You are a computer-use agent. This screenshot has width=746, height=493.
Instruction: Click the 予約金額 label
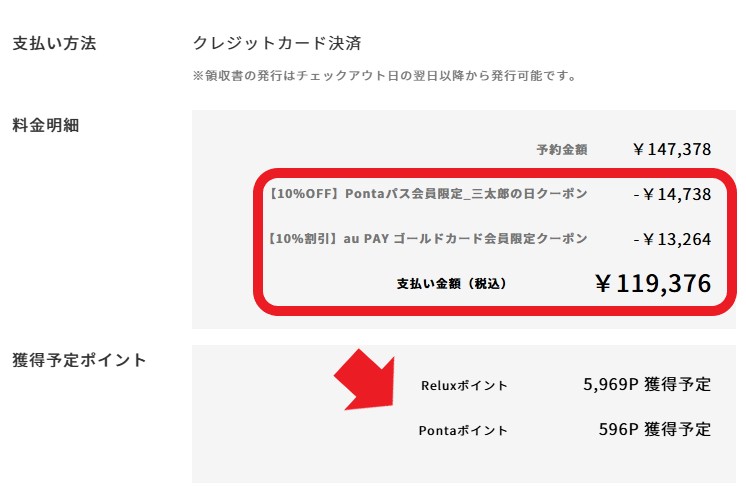click(x=561, y=150)
